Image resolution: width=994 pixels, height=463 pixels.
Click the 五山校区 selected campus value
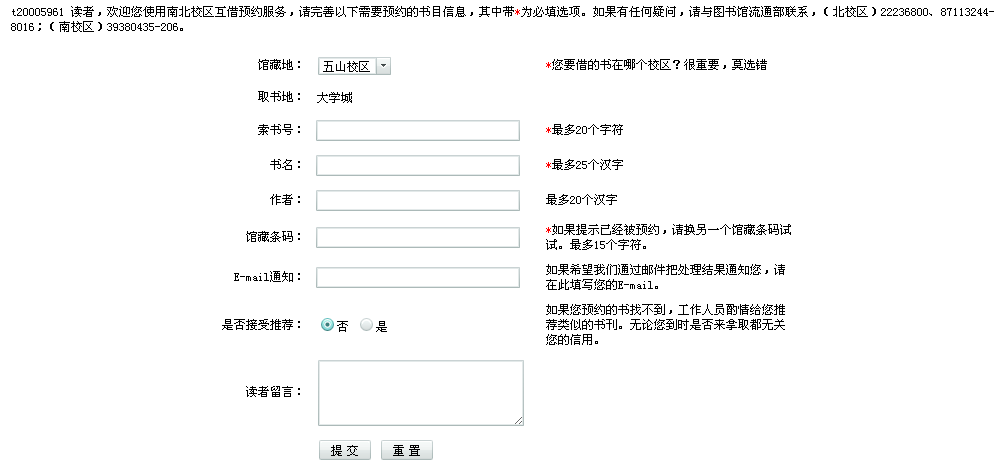(347, 66)
